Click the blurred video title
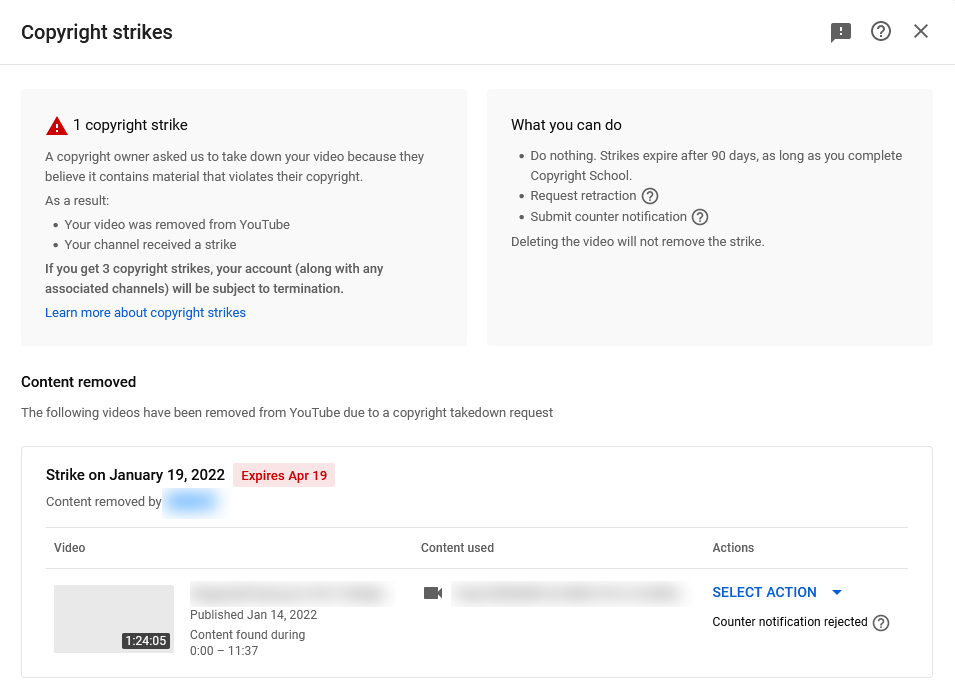The image size is (955, 689). point(287,593)
